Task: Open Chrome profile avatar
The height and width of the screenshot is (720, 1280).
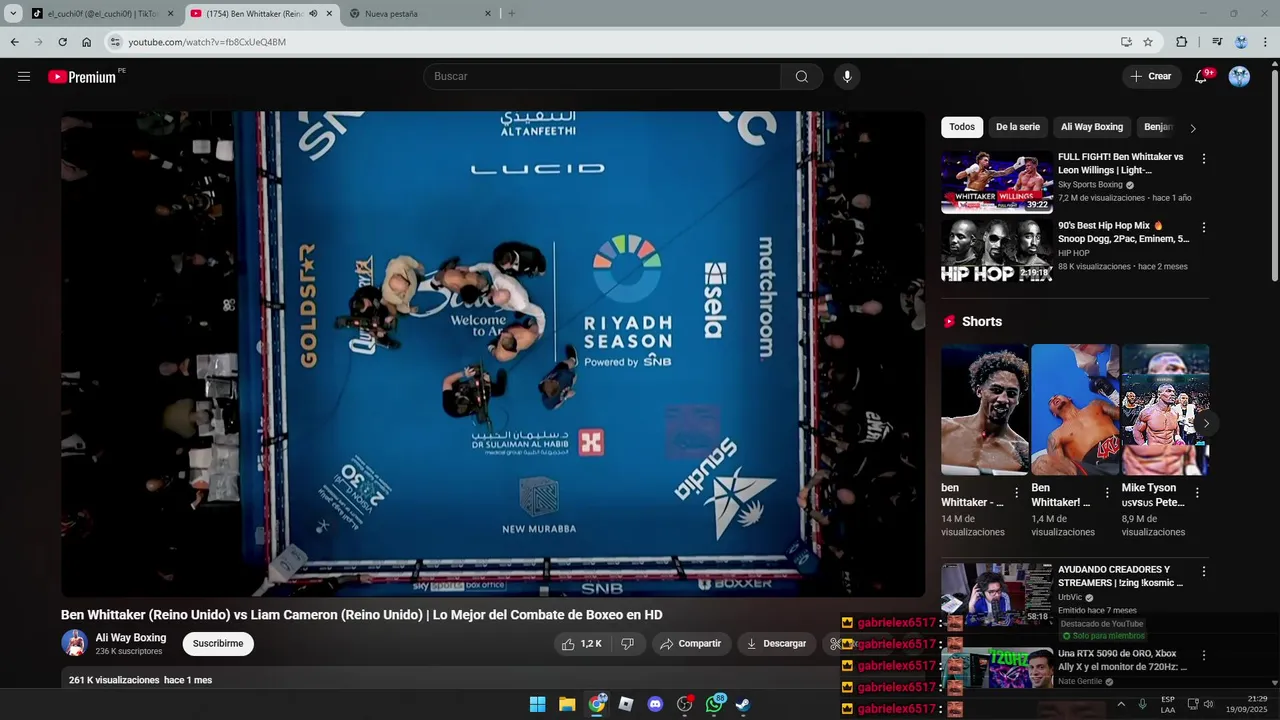Action: point(1241,42)
